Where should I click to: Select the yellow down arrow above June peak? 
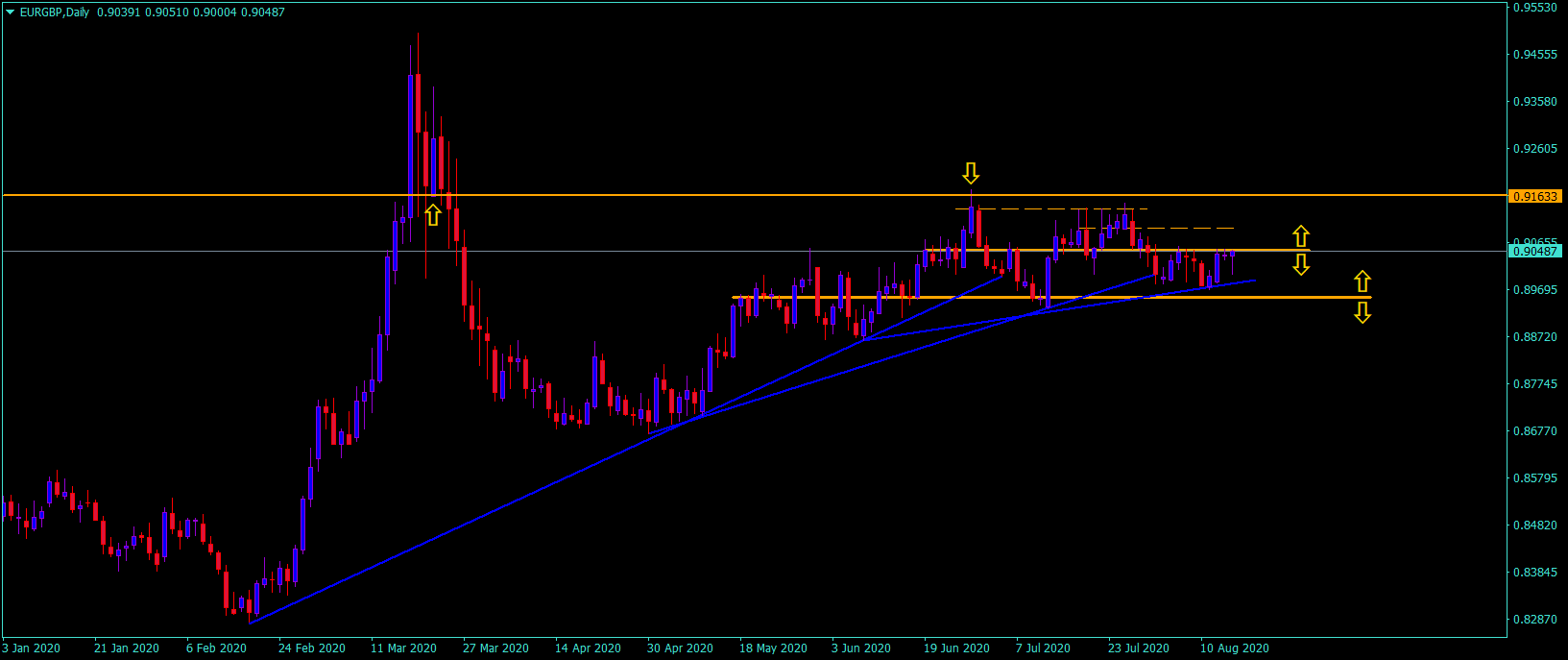click(971, 173)
